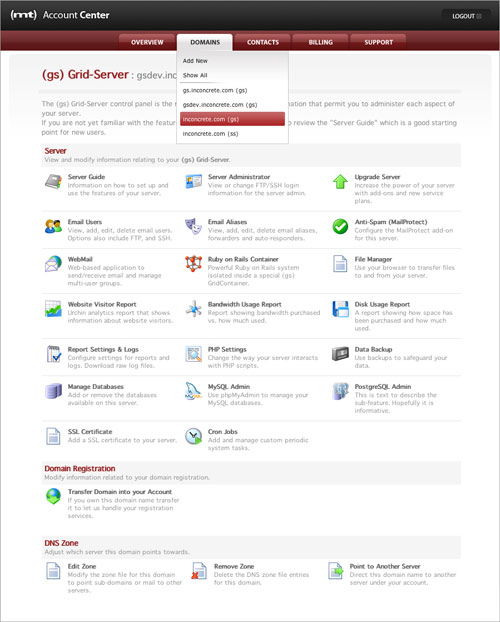Select gsdev.inconcrete.com (gs) menu entry

tap(220, 105)
